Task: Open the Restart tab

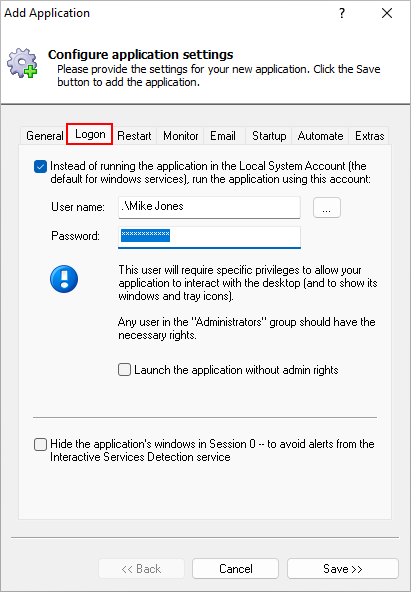Action: [134, 136]
